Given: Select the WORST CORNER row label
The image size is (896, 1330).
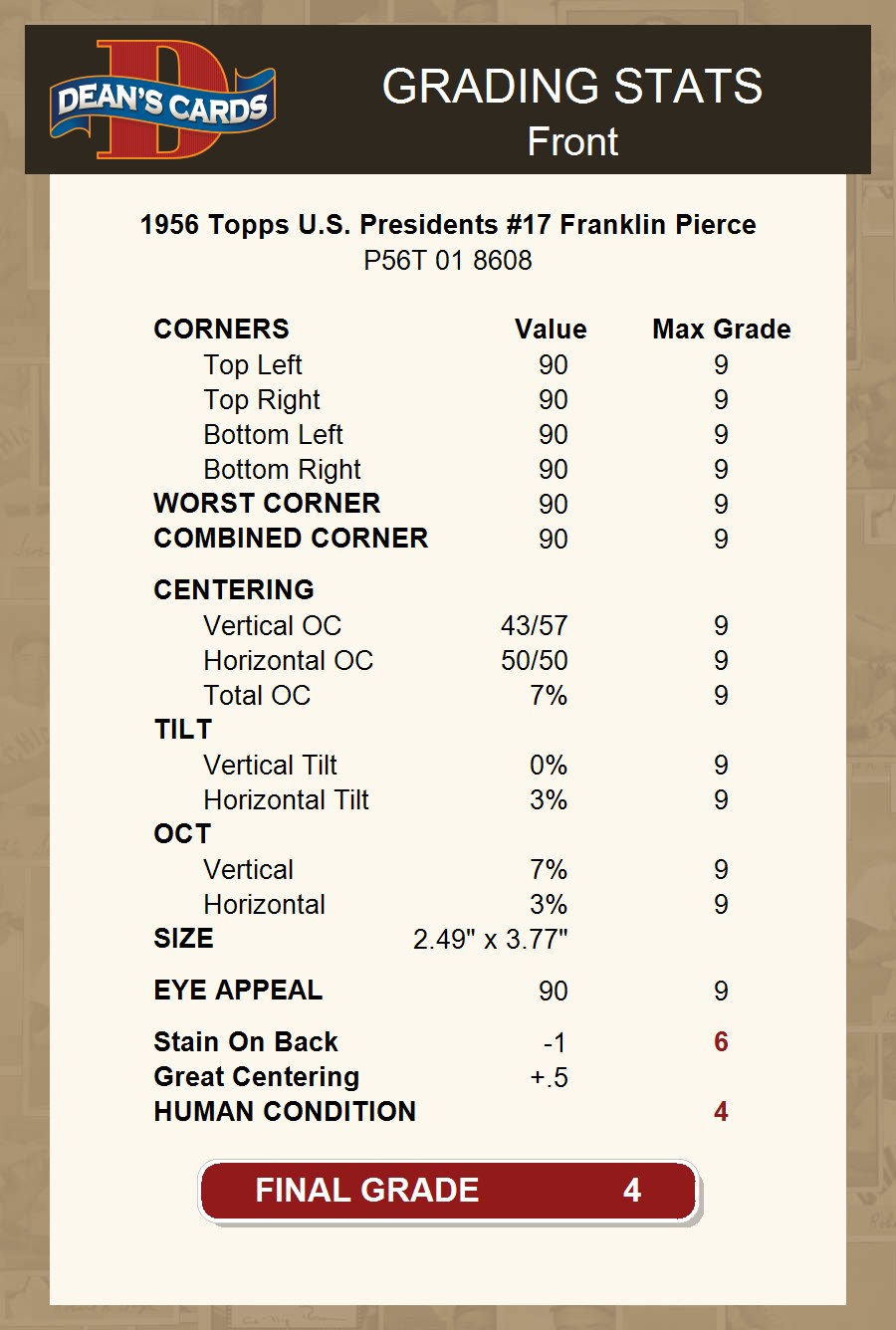Looking at the screenshot, I should pos(267,504).
